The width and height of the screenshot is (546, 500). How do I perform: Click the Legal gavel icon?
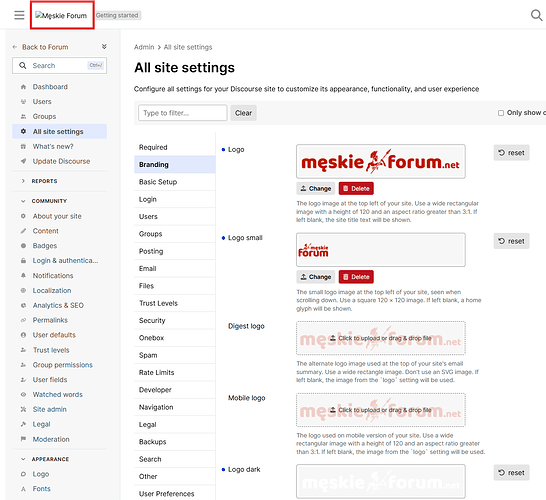coord(23,424)
